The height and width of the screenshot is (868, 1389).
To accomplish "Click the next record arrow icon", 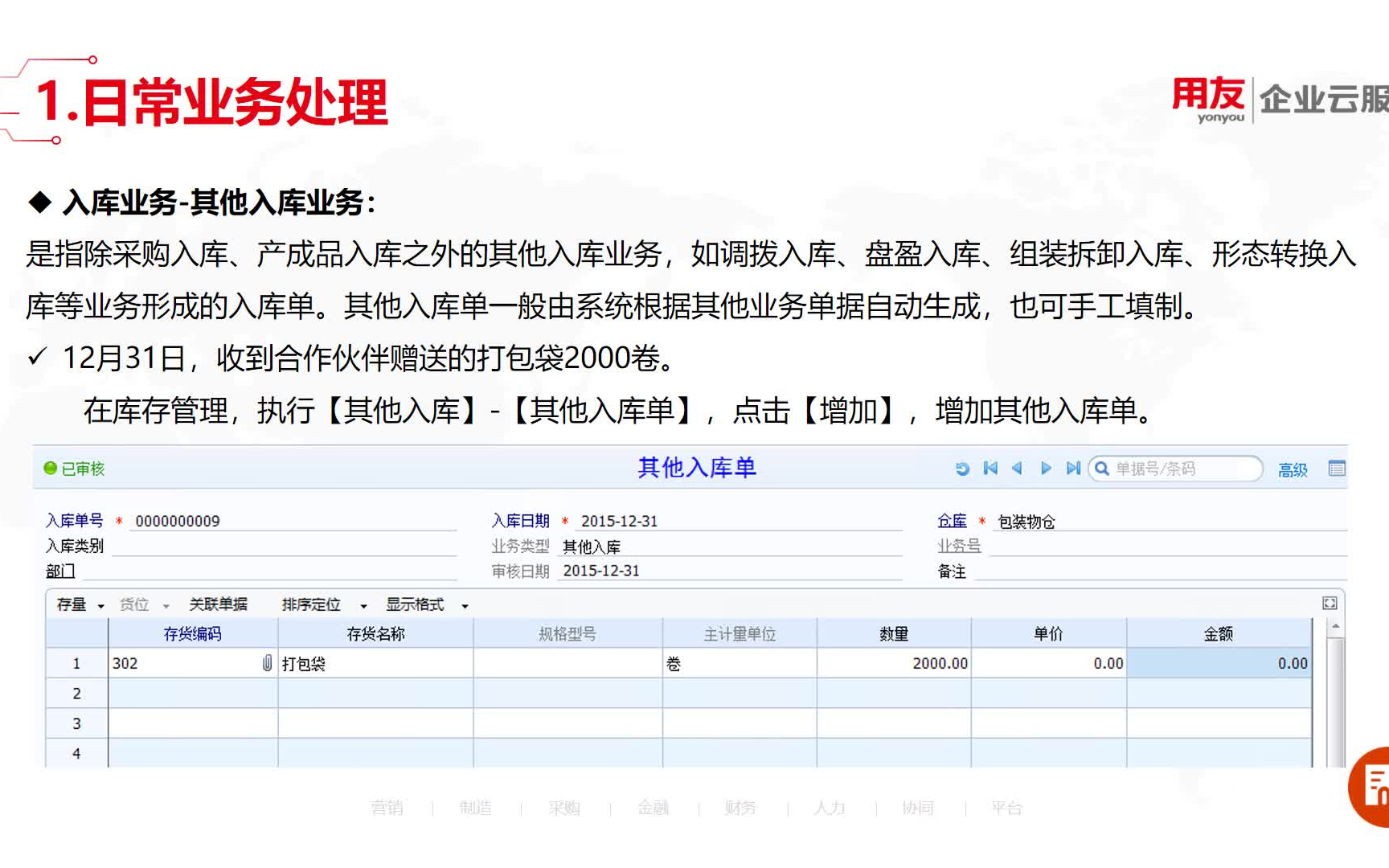I will pyautogui.click(x=1046, y=469).
